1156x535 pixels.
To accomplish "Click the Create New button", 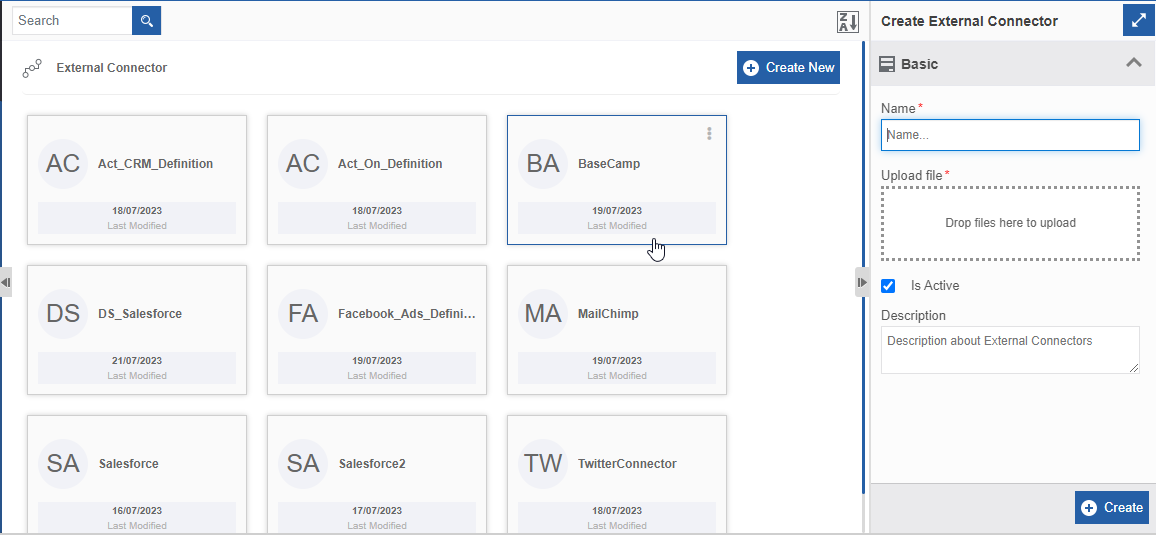I will (788, 68).
